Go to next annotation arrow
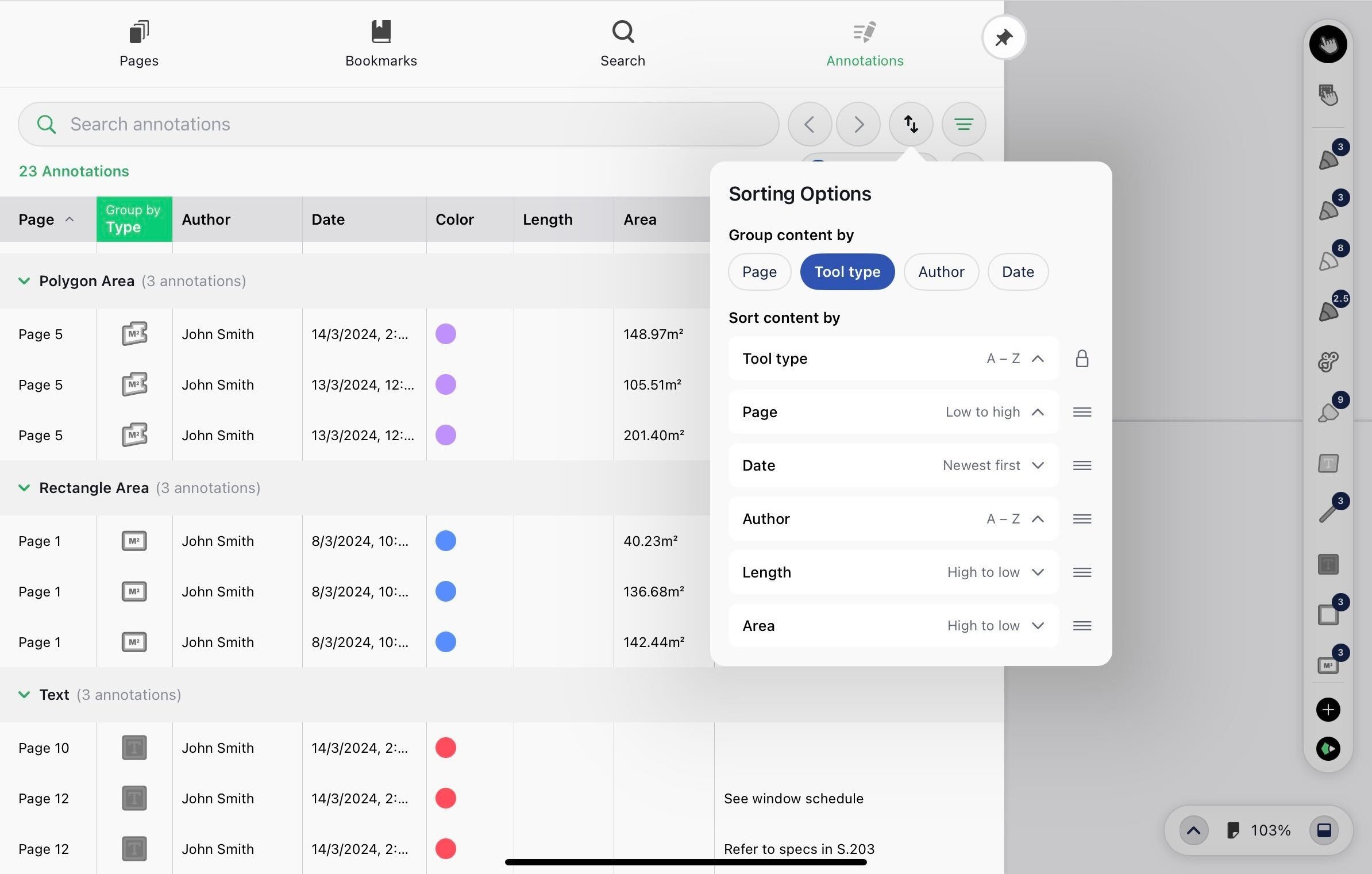1372x874 pixels. coord(858,124)
